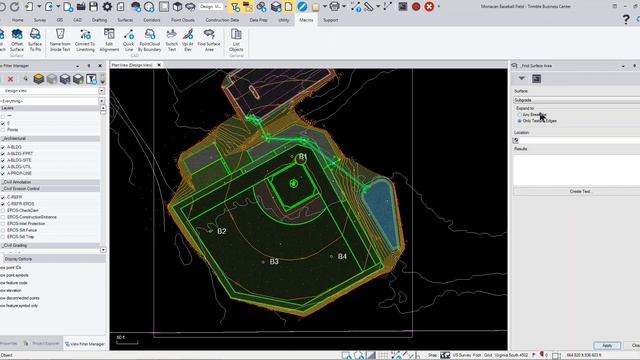Toggle the A-BLDG layer checkbox
Image resolution: width=640 pixels, height=360 pixels.
tap(3, 147)
